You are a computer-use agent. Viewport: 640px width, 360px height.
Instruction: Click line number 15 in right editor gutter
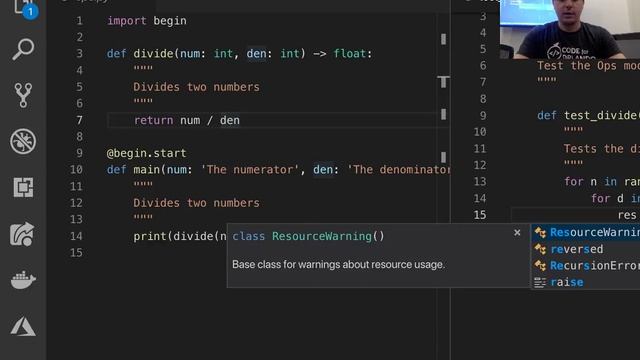point(480,215)
